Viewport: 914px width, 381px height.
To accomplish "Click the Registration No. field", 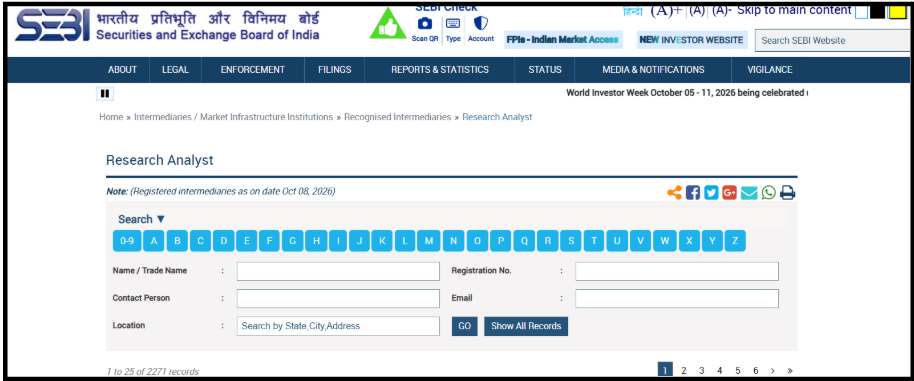I will (x=677, y=271).
